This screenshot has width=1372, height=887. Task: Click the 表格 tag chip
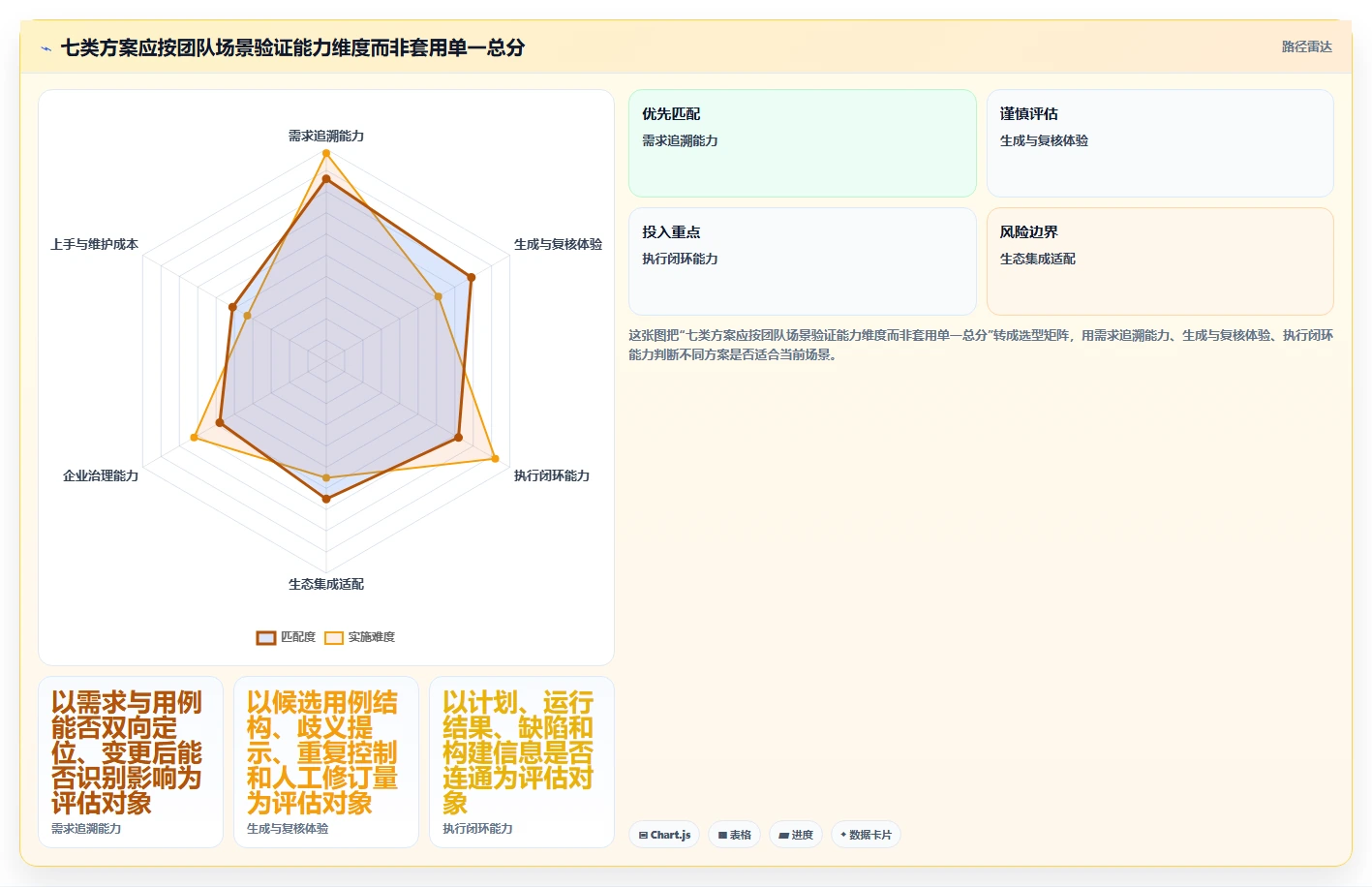pos(735,835)
